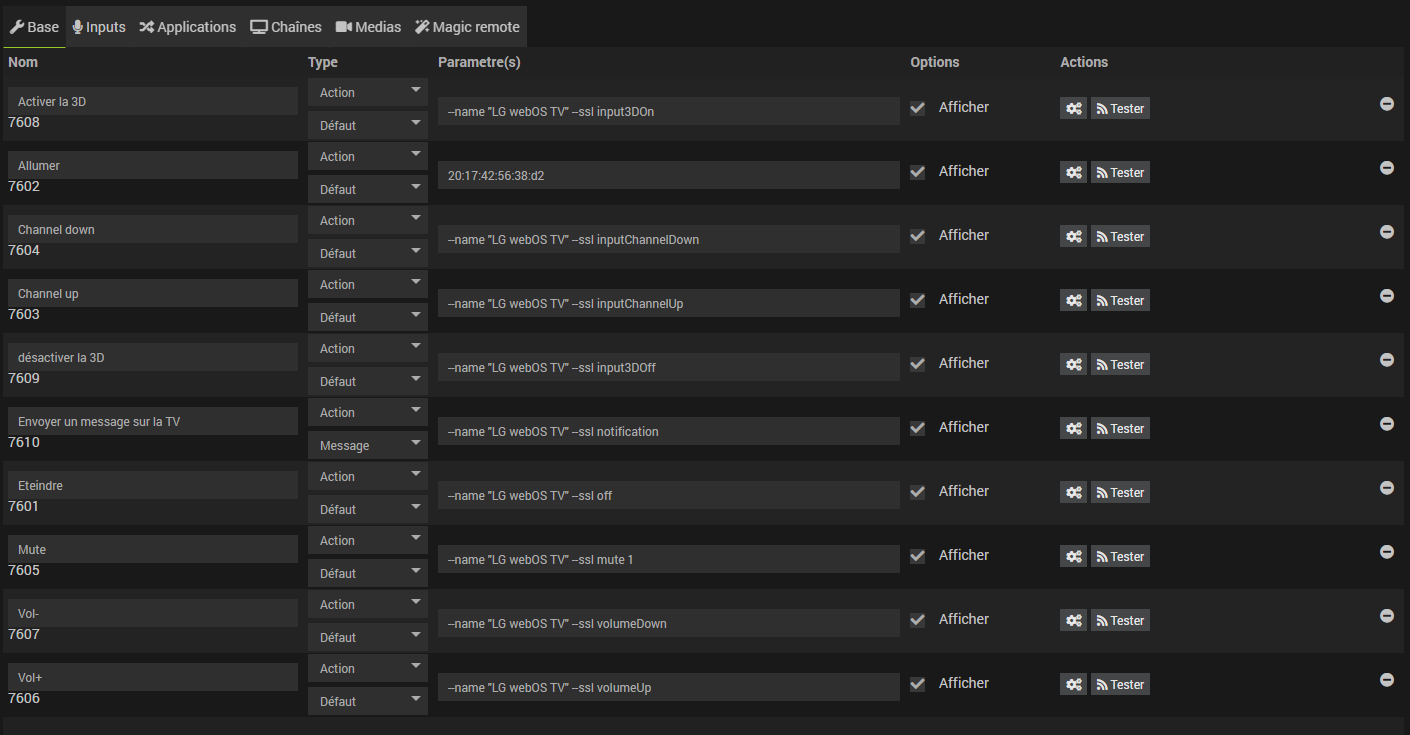The image size is (1410, 735).
Task: Open advanced settings gear for Allumer command
Action: (1073, 173)
